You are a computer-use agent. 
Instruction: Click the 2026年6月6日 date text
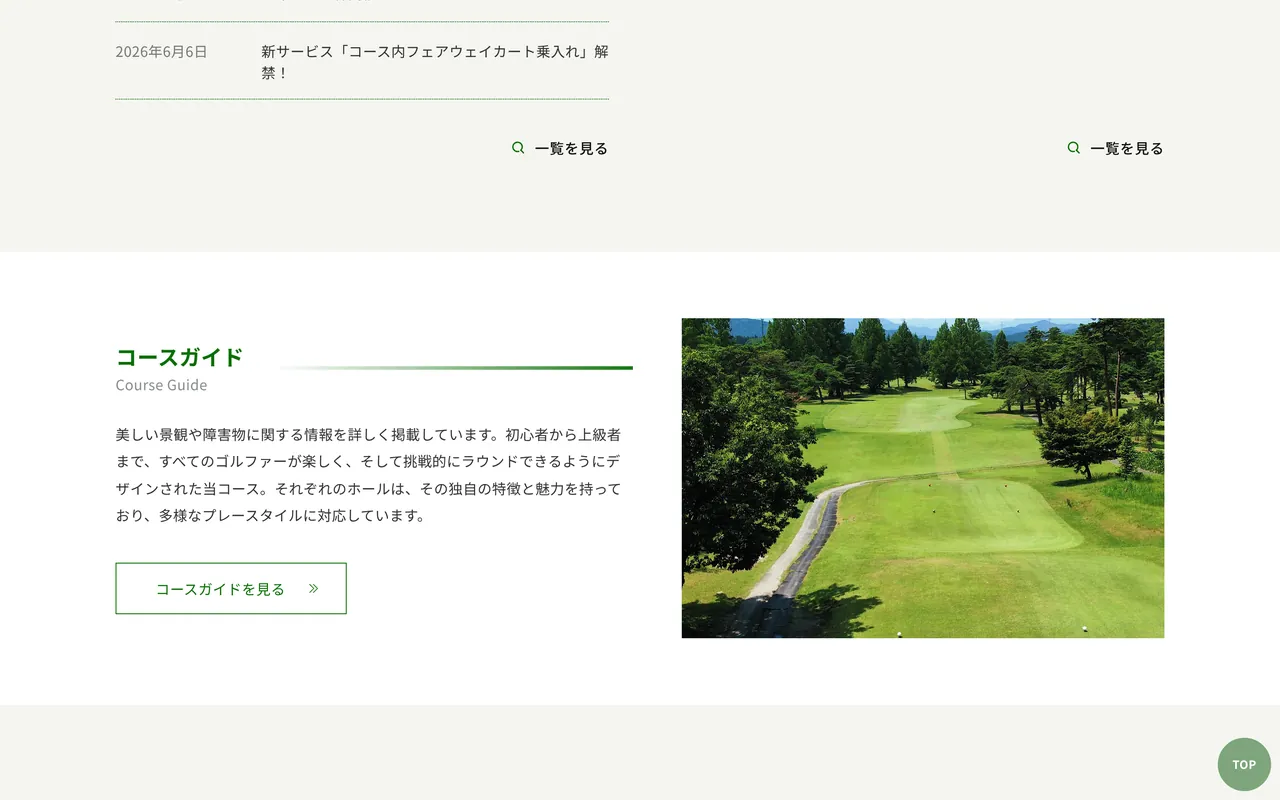pyautogui.click(x=161, y=52)
